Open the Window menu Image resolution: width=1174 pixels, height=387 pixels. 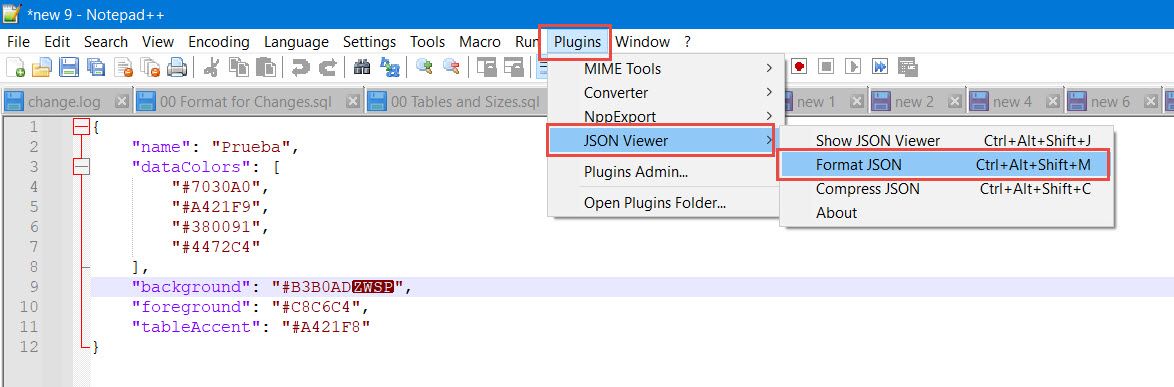642,42
